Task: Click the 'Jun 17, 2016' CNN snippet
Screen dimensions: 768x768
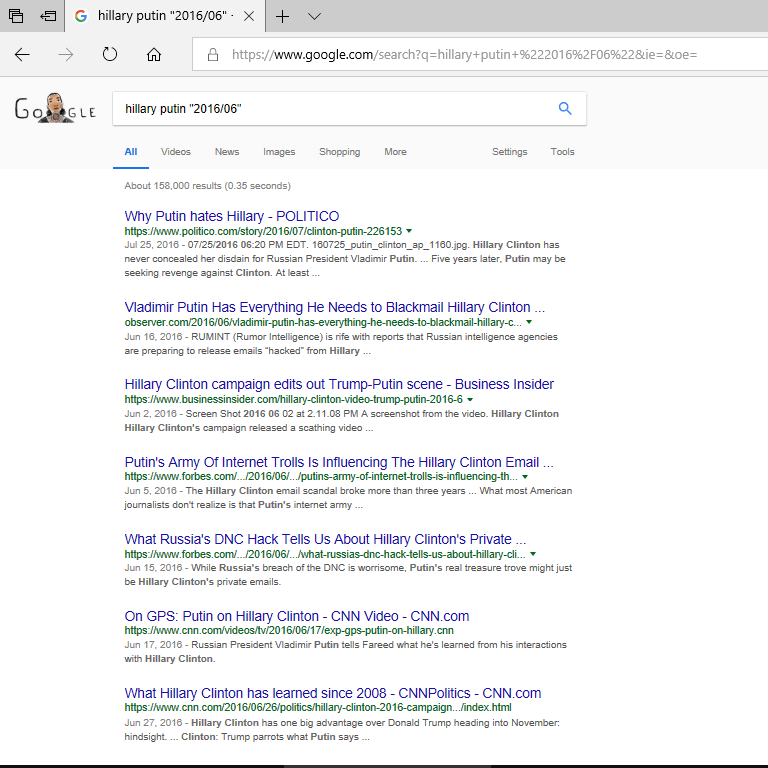Action: tap(345, 651)
